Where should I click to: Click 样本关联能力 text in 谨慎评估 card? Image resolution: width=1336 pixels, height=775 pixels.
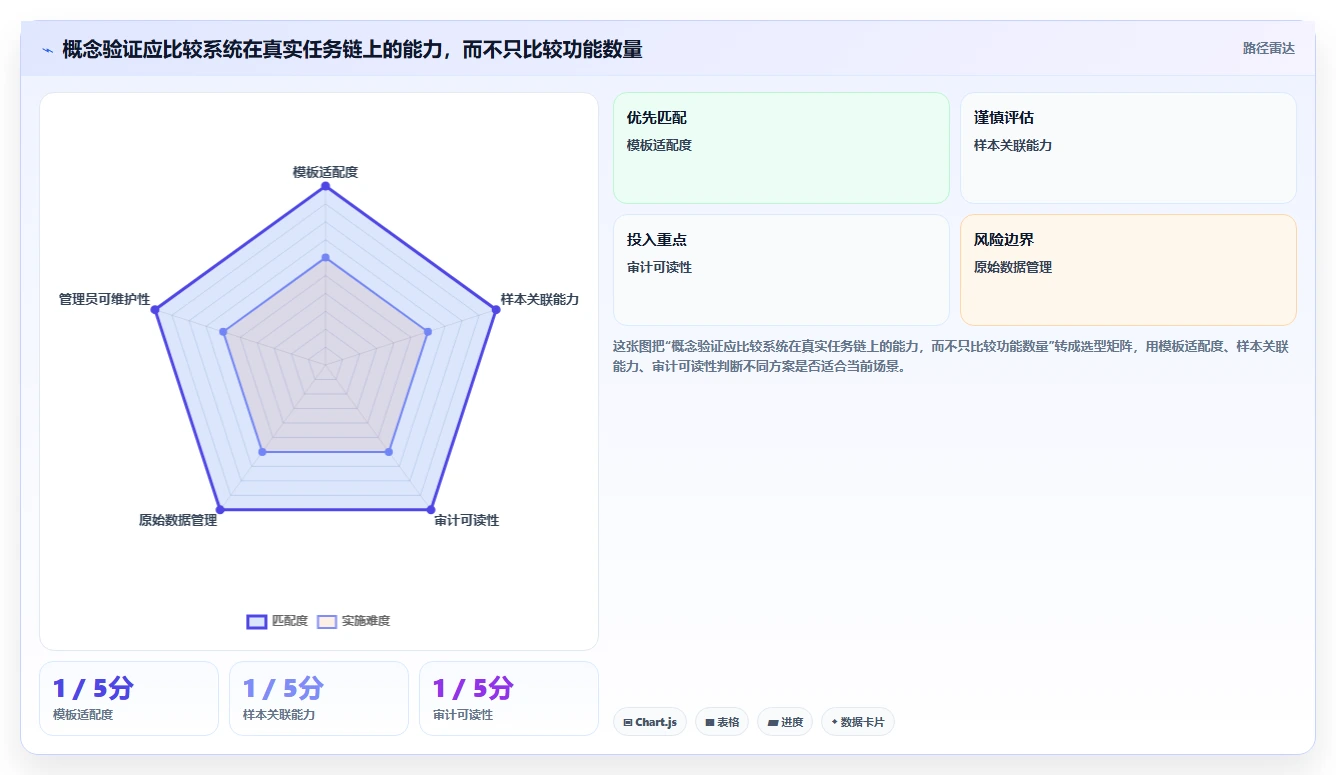tap(1013, 145)
